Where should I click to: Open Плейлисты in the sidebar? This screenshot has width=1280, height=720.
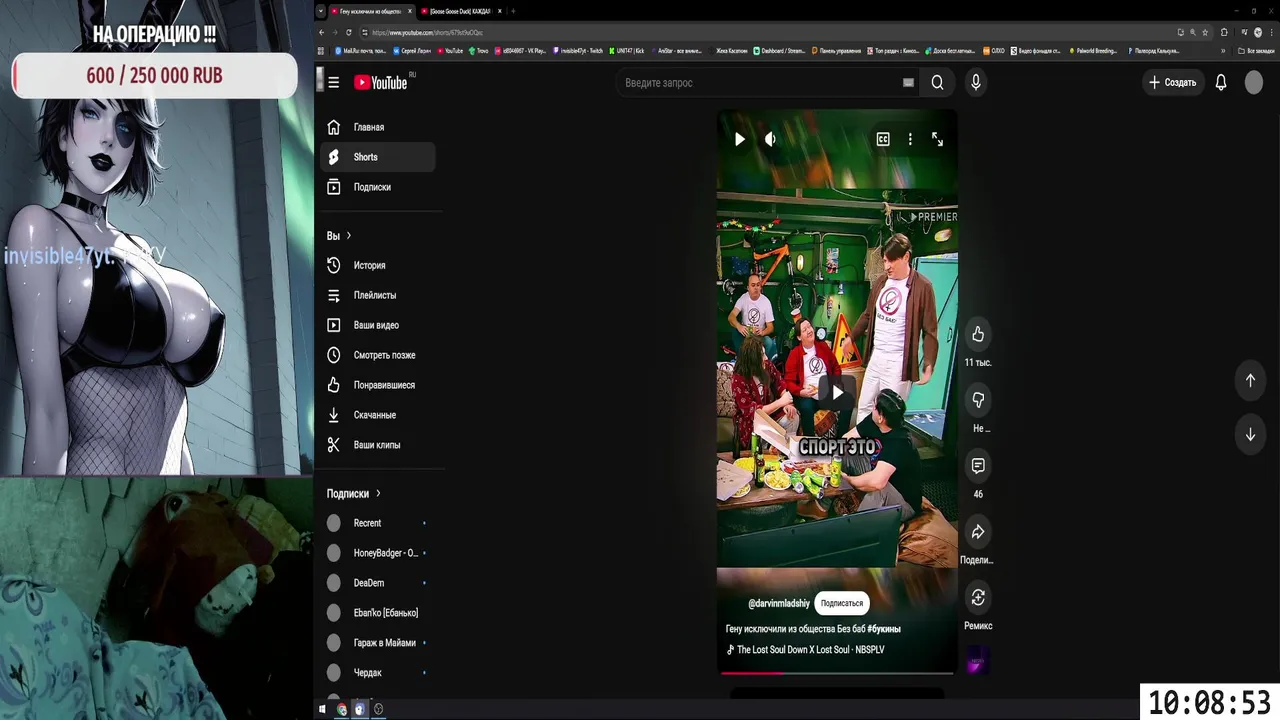[378, 295]
